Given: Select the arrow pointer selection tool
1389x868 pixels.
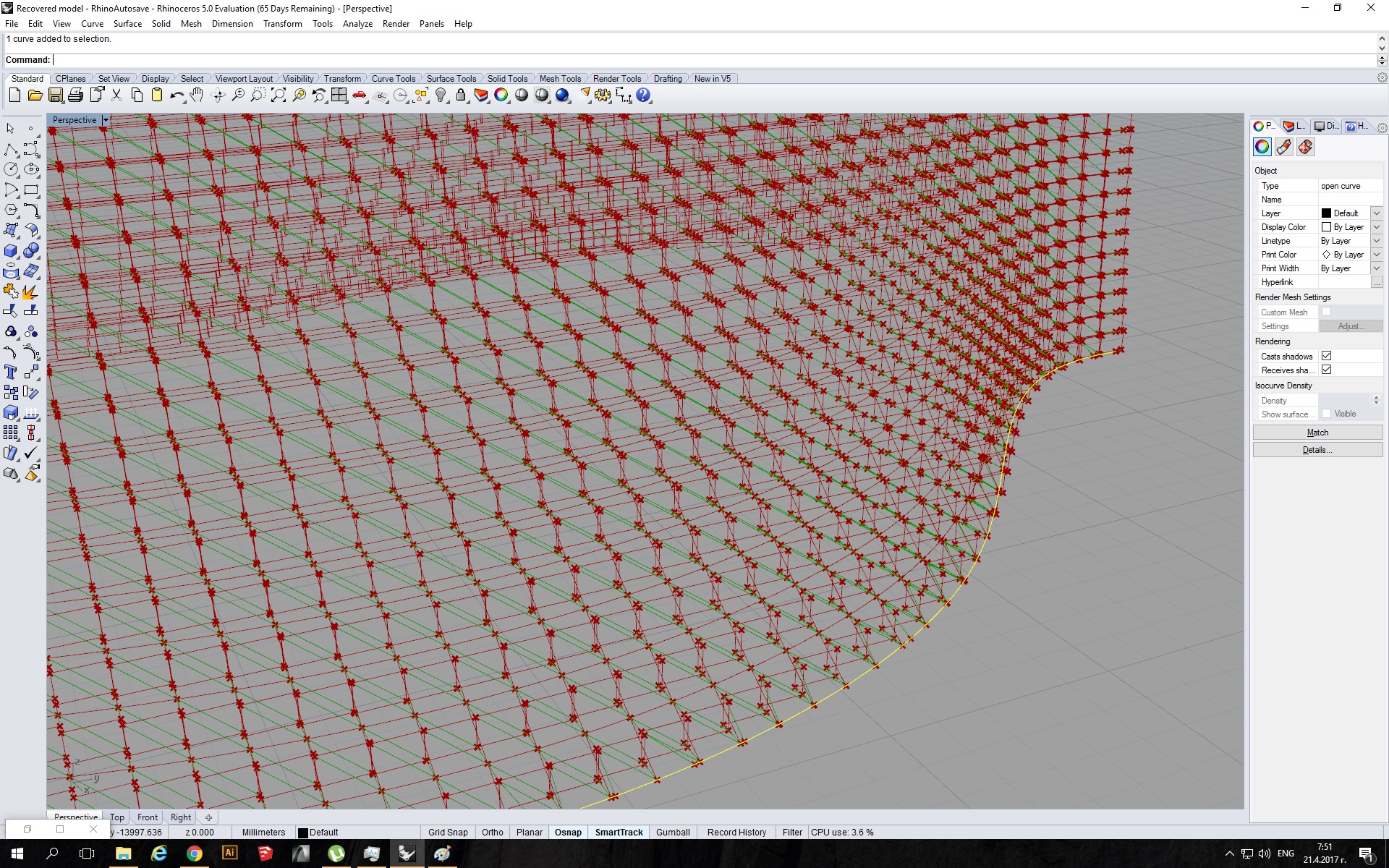Looking at the screenshot, I should click(x=11, y=128).
